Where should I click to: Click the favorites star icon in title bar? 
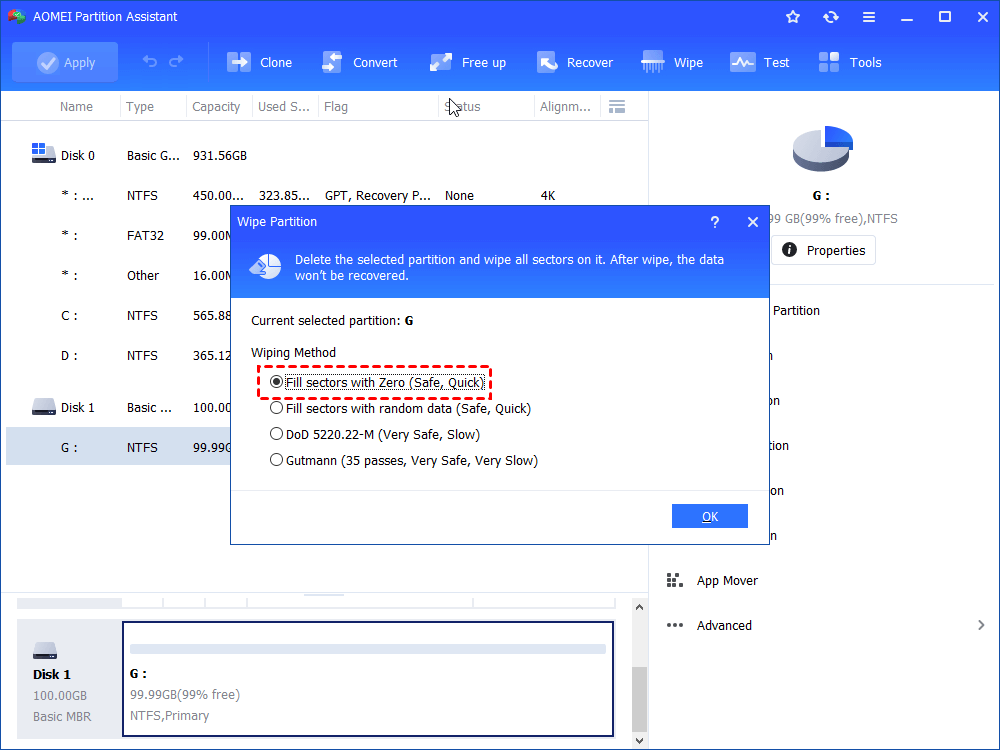click(x=793, y=17)
